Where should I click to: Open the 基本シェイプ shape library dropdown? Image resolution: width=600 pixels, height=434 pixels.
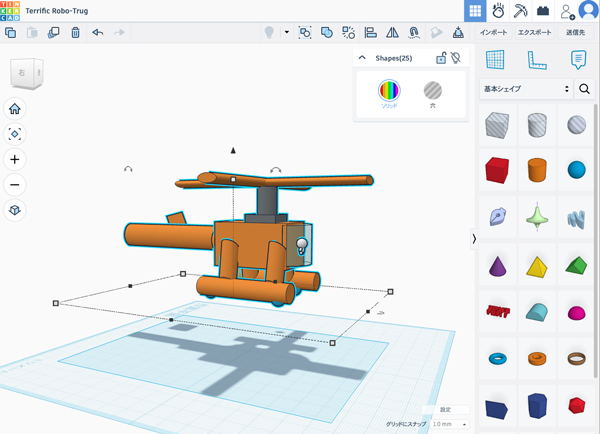point(526,89)
